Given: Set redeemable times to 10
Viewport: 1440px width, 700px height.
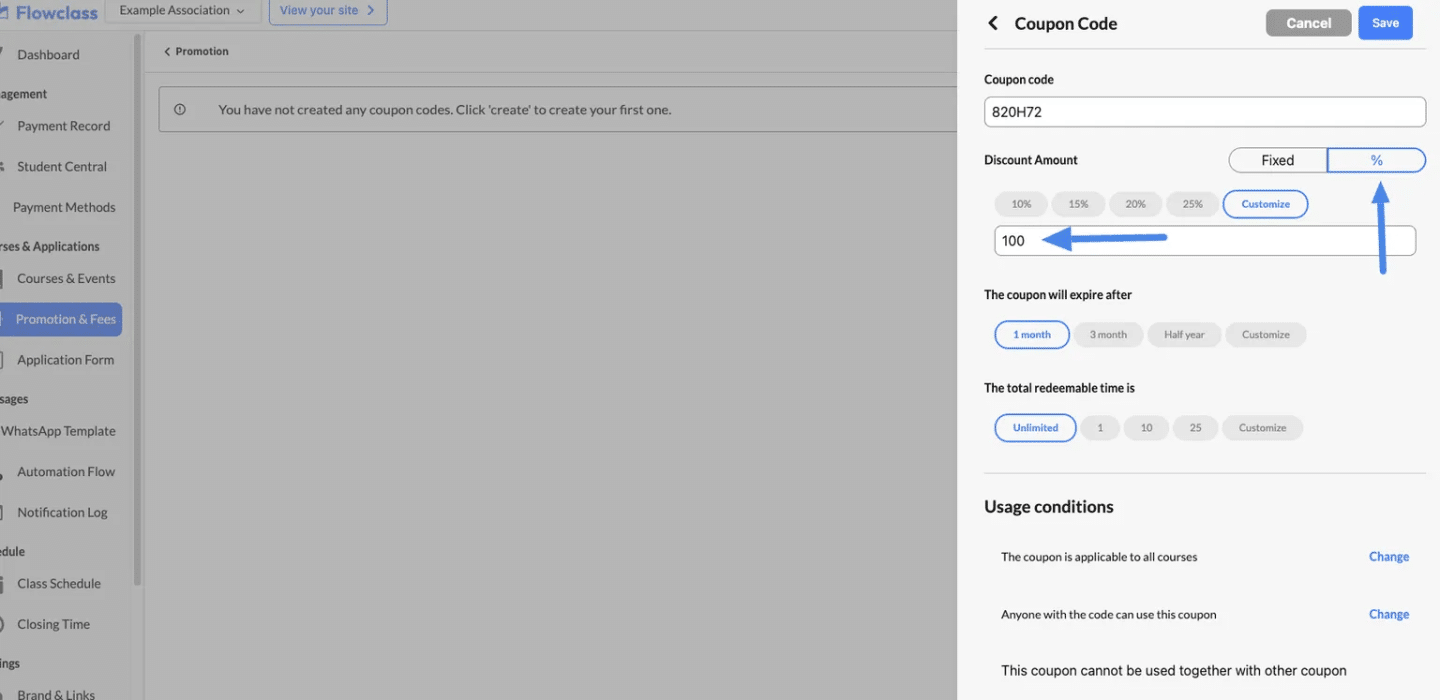Looking at the screenshot, I should [1146, 428].
